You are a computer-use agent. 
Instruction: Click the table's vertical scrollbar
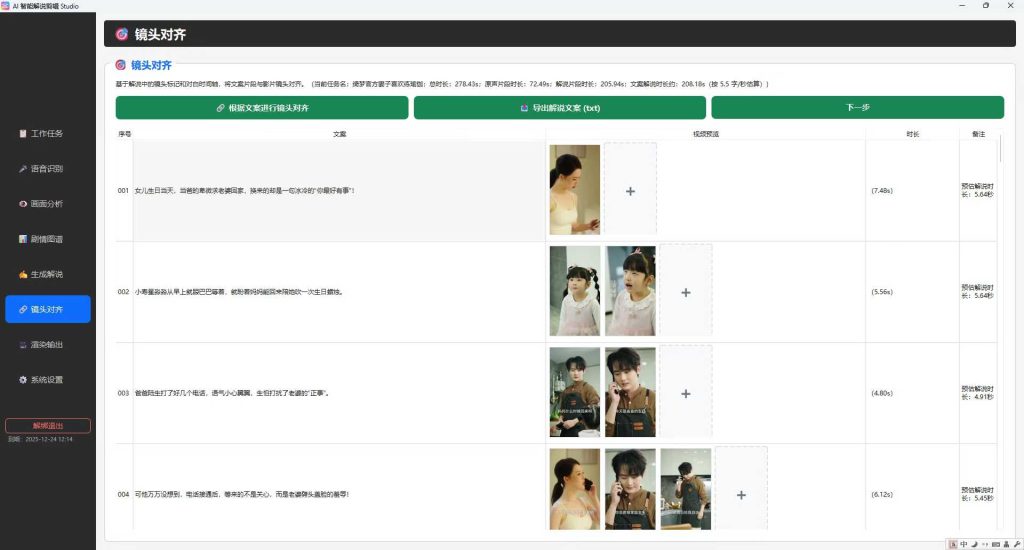pyautogui.click(x=1000, y=150)
